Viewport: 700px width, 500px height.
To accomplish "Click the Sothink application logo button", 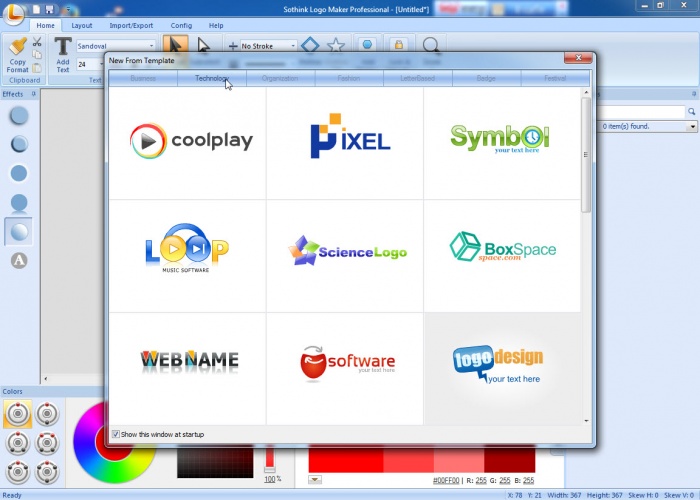I will pos(13,12).
